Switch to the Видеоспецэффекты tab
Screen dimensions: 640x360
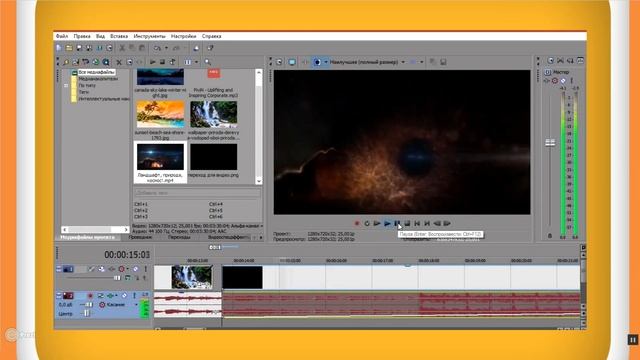228,237
